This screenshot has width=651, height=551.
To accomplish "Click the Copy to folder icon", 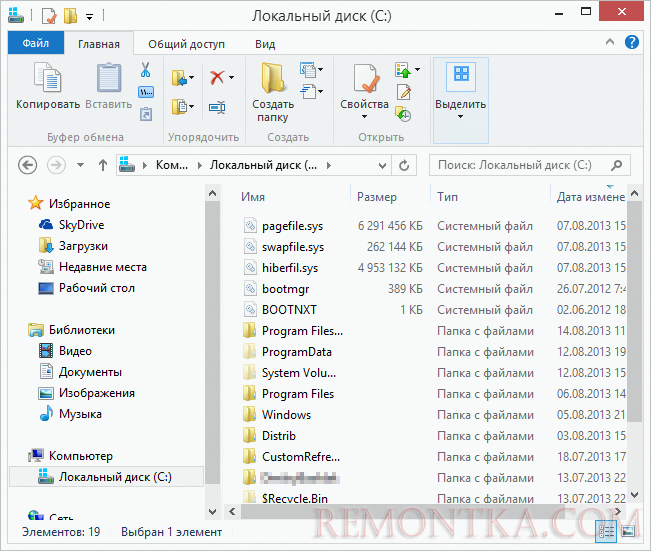I will click(179, 107).
